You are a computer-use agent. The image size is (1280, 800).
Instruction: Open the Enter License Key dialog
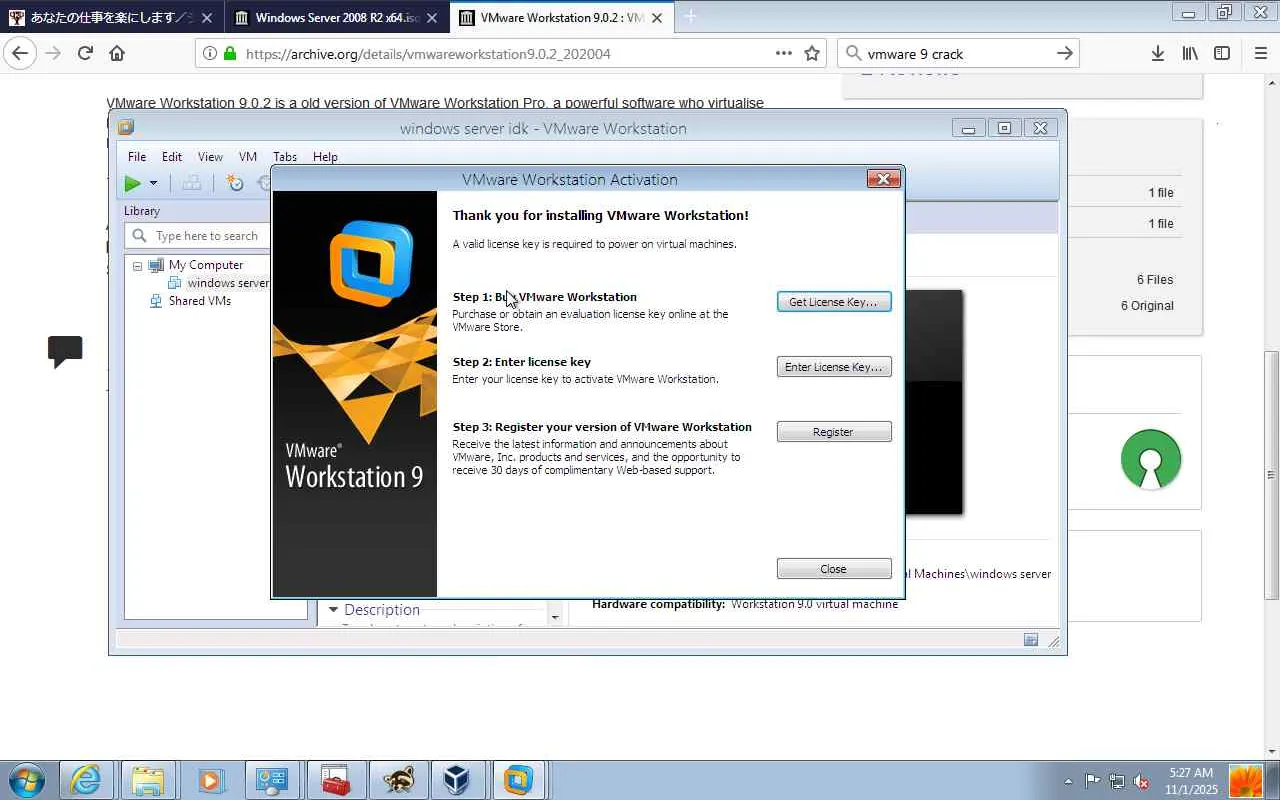pyautogui.click(x=834, y=367)
